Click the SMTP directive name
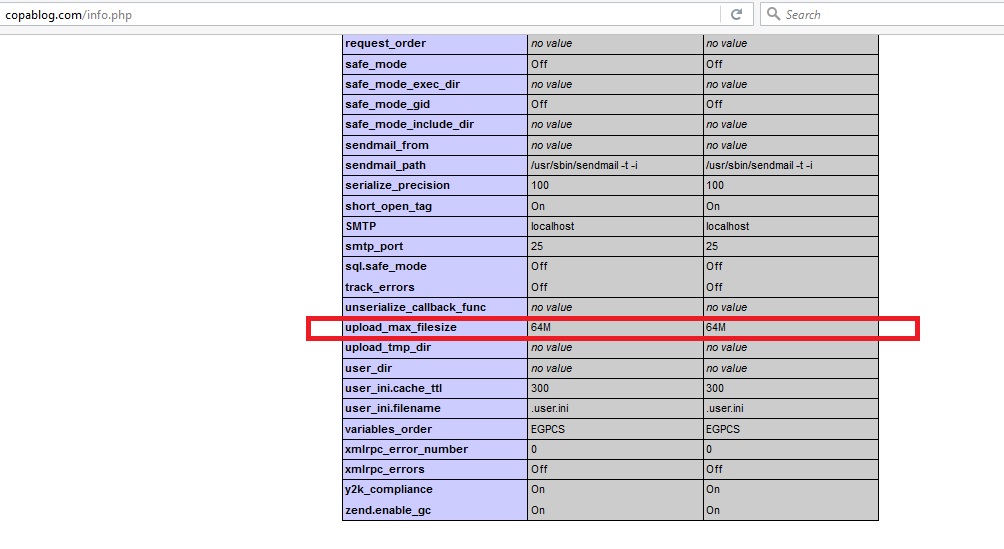Image resolution: width=1004 pixels, height=549 pixels. (360, 226)
